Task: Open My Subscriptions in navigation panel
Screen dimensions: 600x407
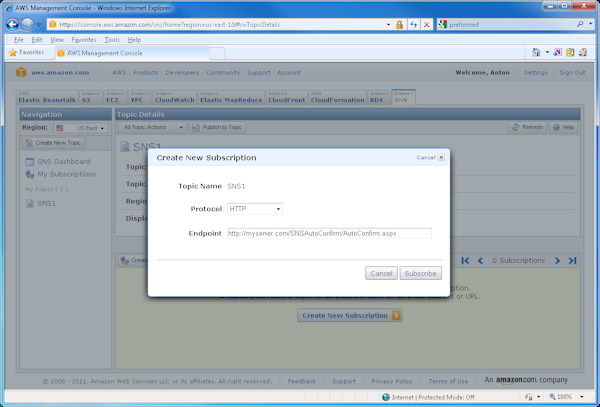Action: click(60, 174)
